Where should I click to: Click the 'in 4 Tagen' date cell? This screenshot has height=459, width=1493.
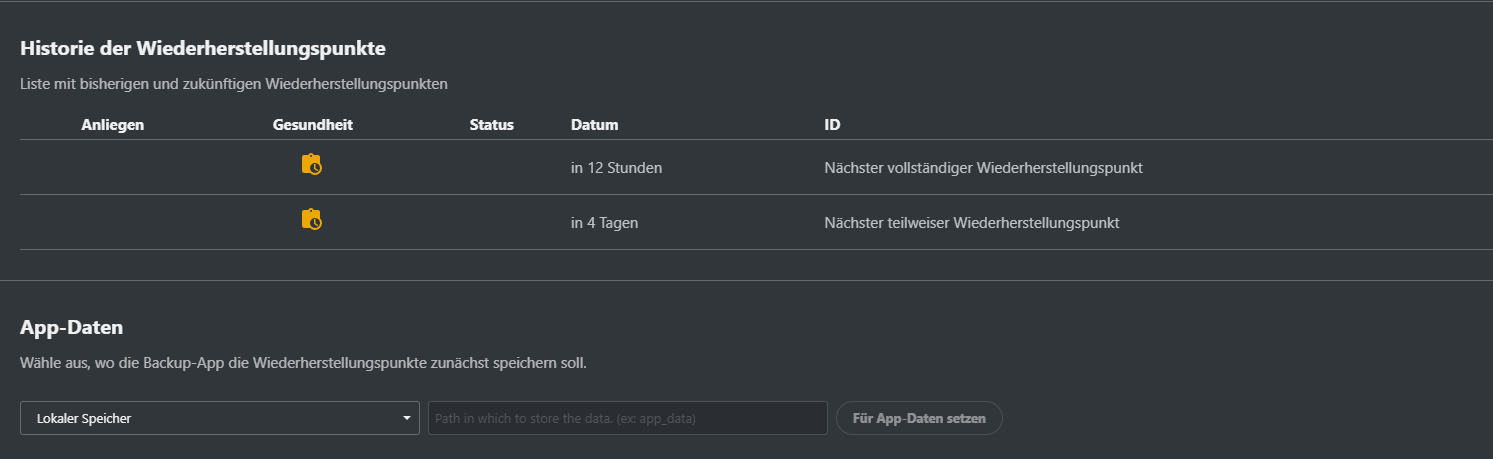click(604, 223)
